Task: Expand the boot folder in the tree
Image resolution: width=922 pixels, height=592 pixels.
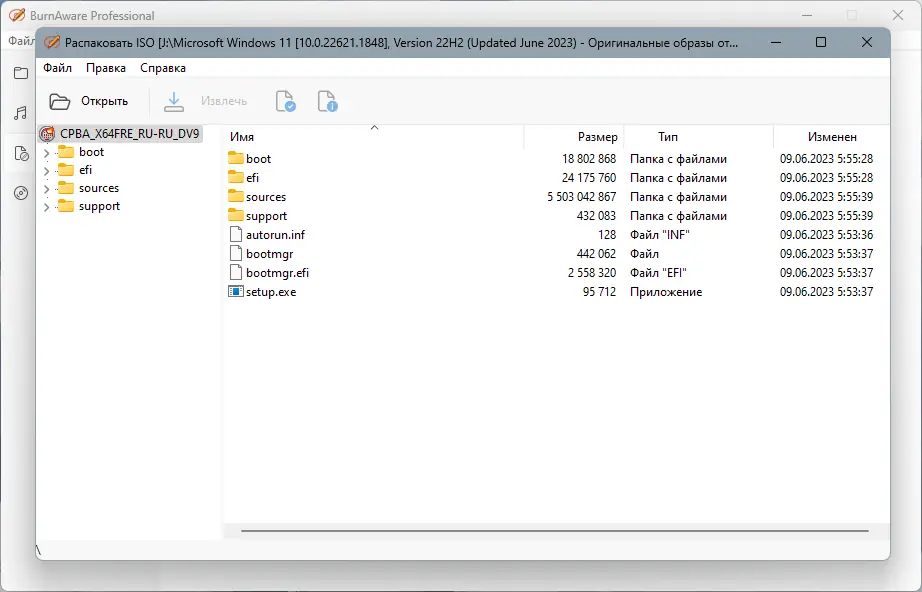Action: [46, 153]
